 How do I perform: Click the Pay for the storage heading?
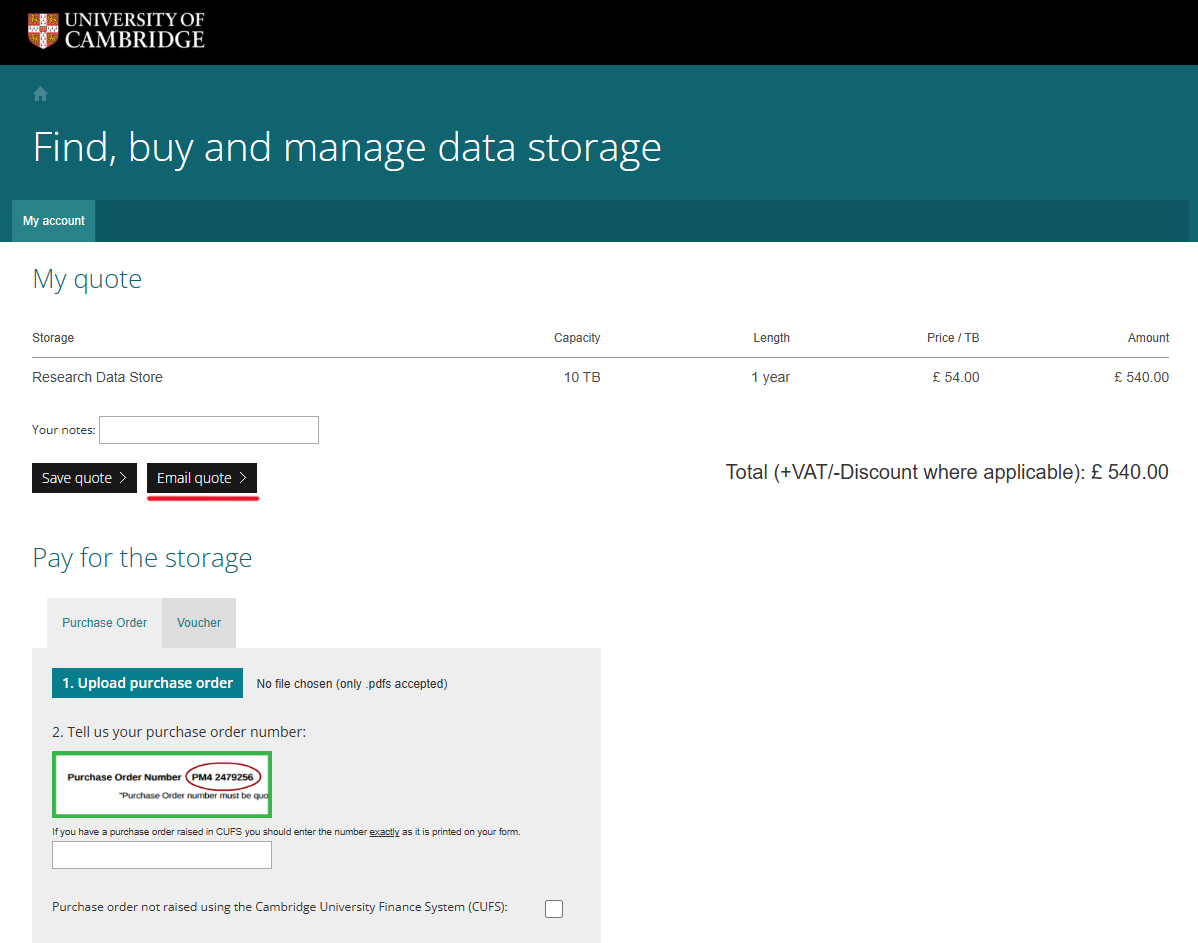coord(142,559)
